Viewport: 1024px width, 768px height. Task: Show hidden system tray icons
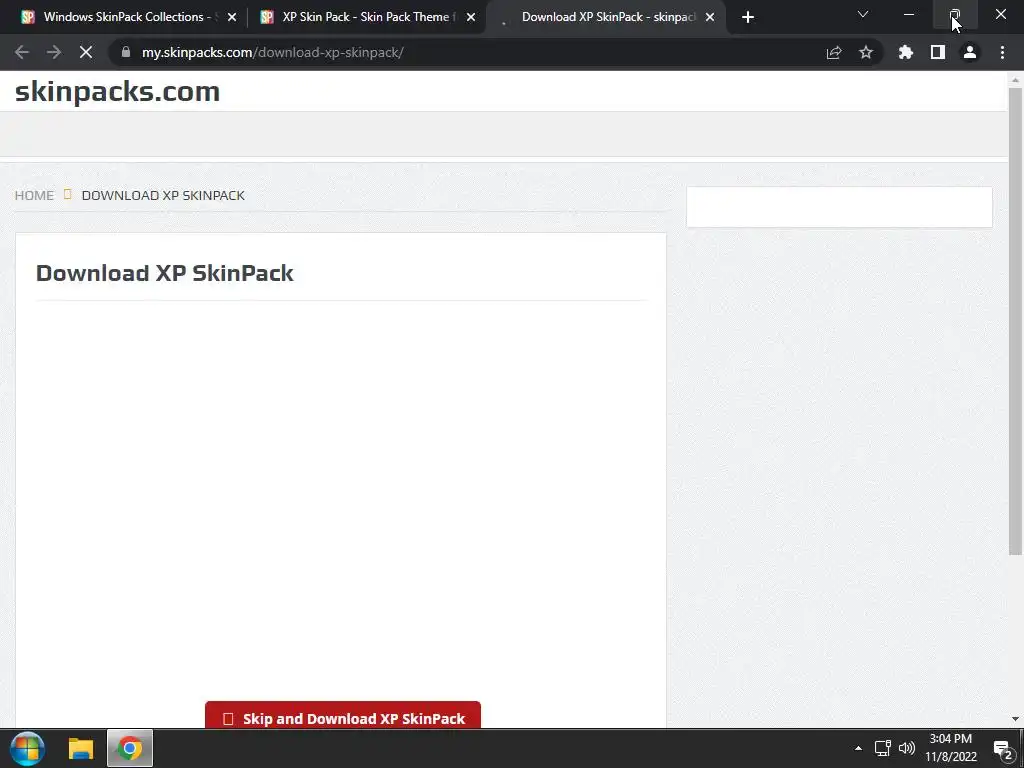[x=858, y=748]
